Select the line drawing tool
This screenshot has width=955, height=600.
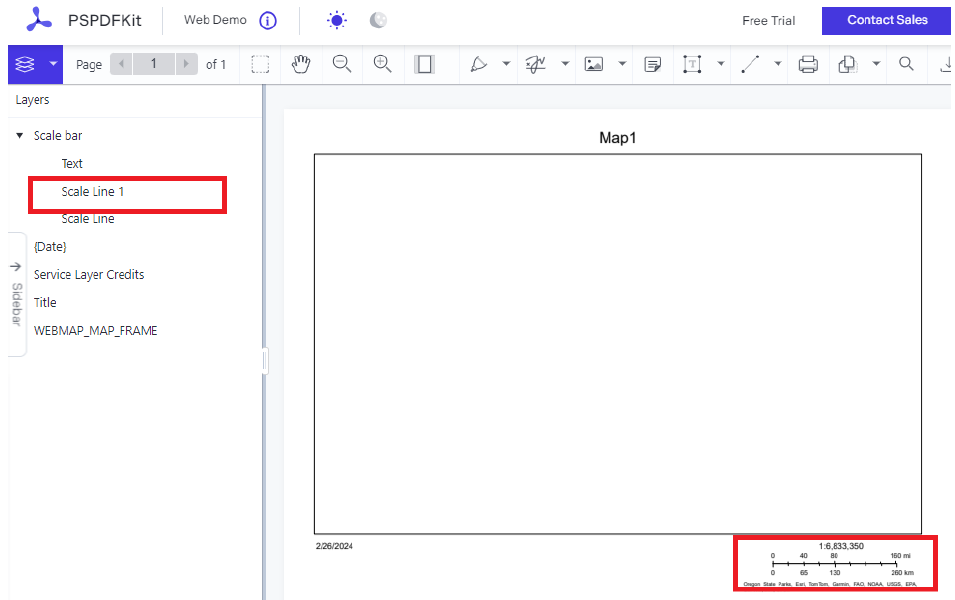click(750, 64)
